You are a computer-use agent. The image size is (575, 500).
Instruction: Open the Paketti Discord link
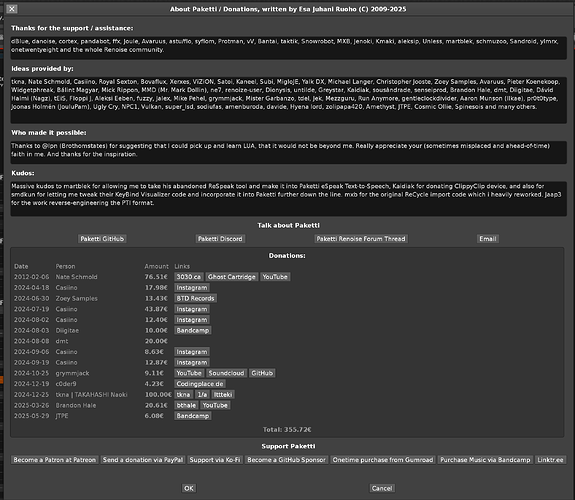coord(220,239)
